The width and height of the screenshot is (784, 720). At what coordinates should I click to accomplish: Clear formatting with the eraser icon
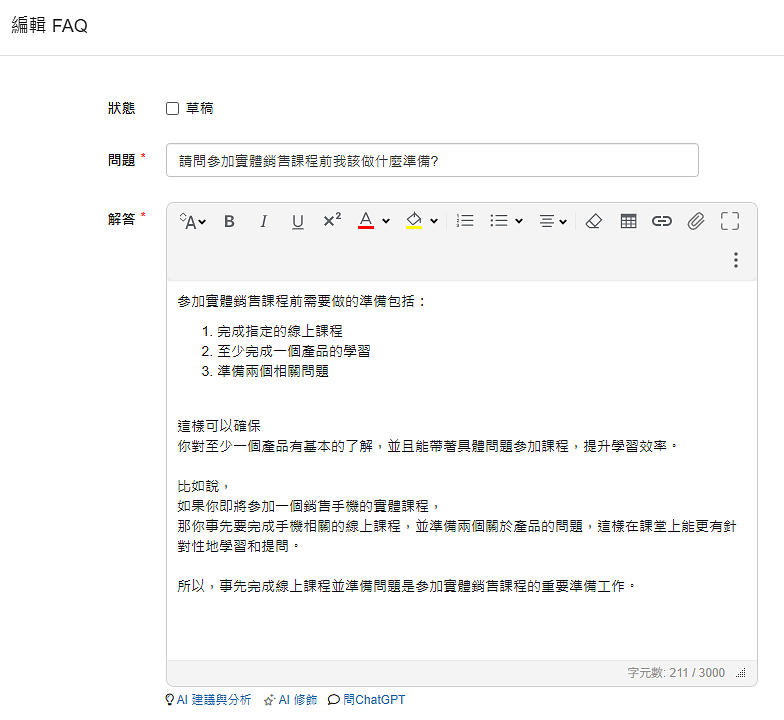(x=594, y=221)
